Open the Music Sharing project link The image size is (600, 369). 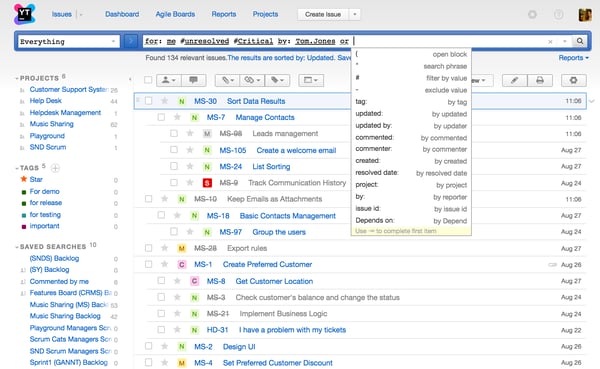click(52, 124)
